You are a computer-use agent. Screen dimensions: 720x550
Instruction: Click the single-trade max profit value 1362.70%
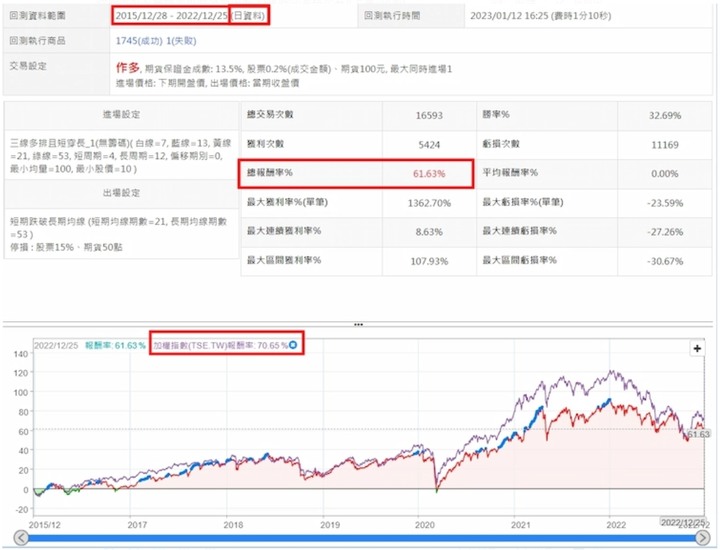[x=429, y=203]
